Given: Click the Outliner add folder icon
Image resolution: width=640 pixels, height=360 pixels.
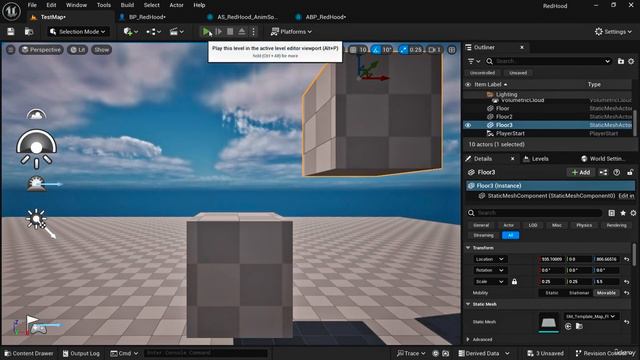Looking at the screenshot, I should [621, 61].
